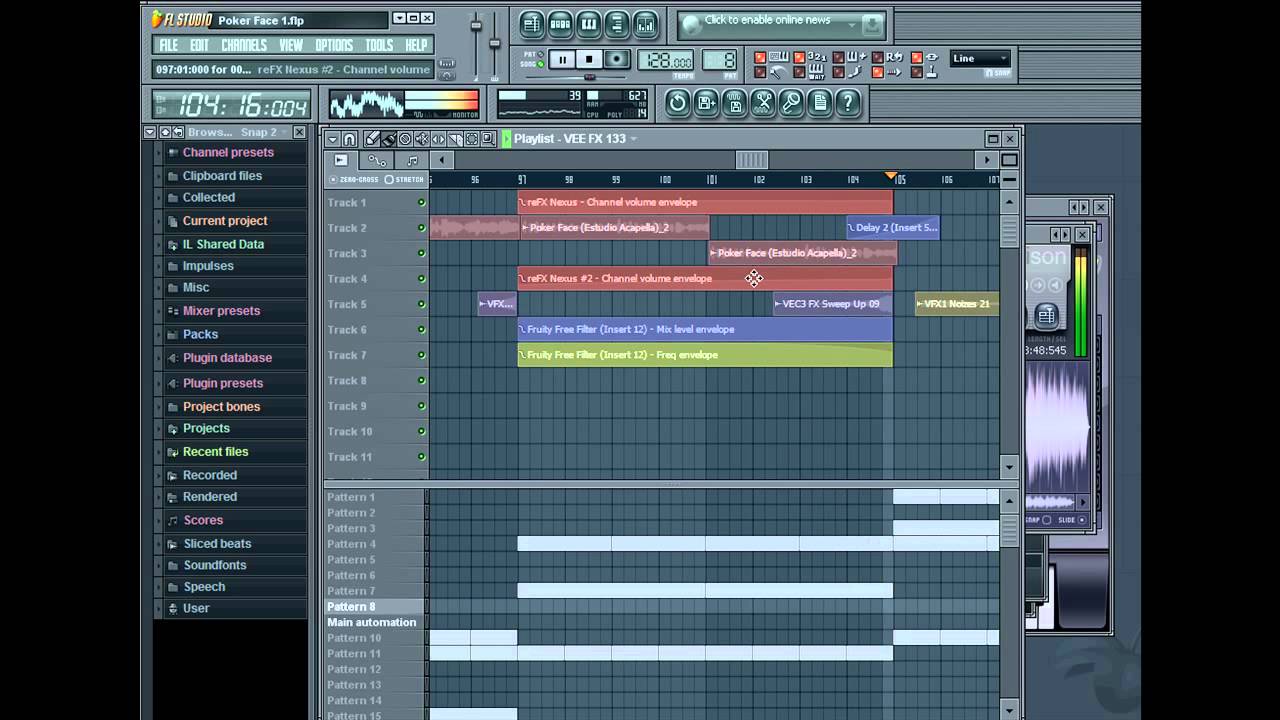Click the Undo shortcut icon
This screenshot has width=1280, height=720.
coord(678,103)
